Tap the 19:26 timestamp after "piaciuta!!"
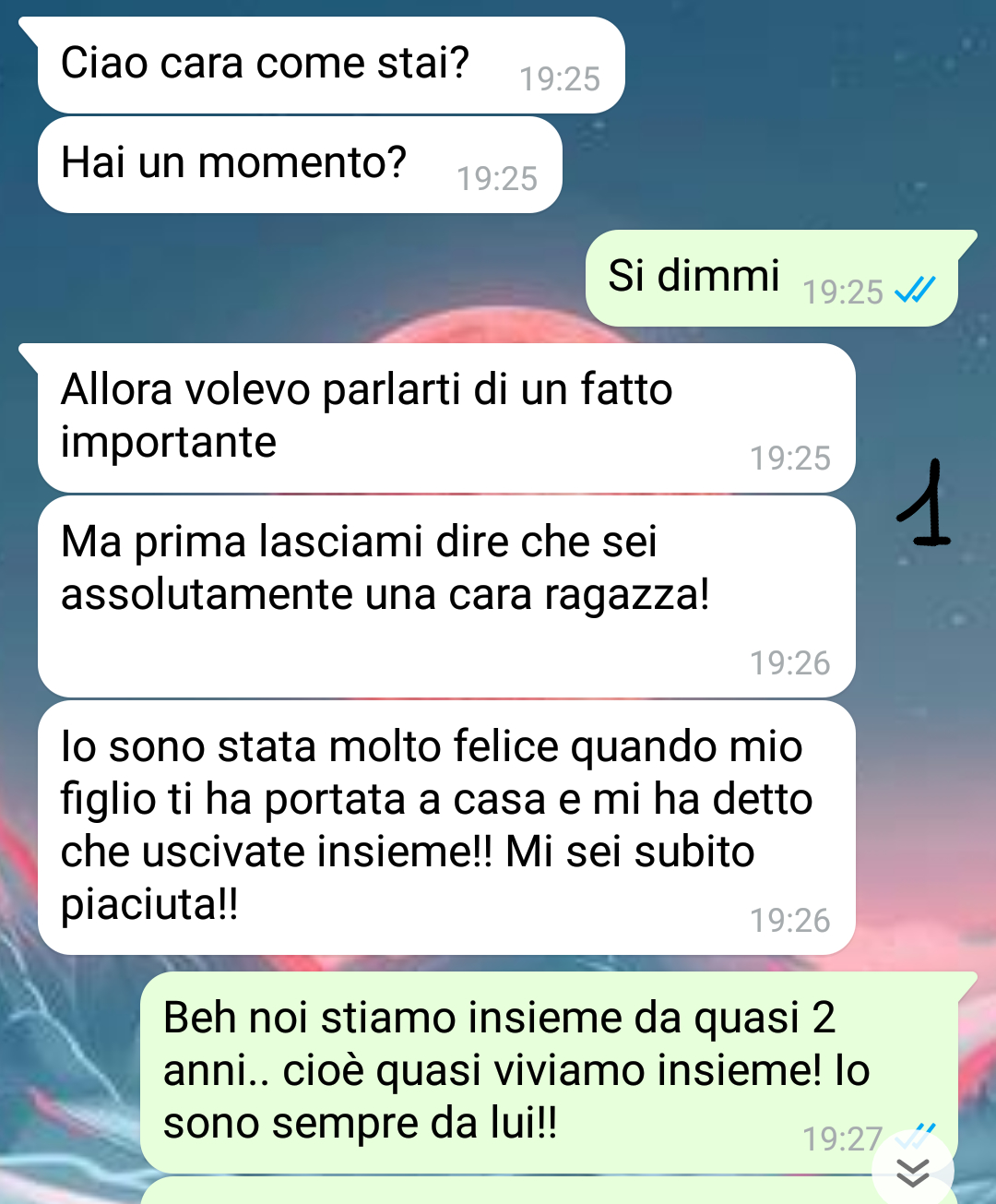The image size is (996, 1204). [x=789, y=921]
